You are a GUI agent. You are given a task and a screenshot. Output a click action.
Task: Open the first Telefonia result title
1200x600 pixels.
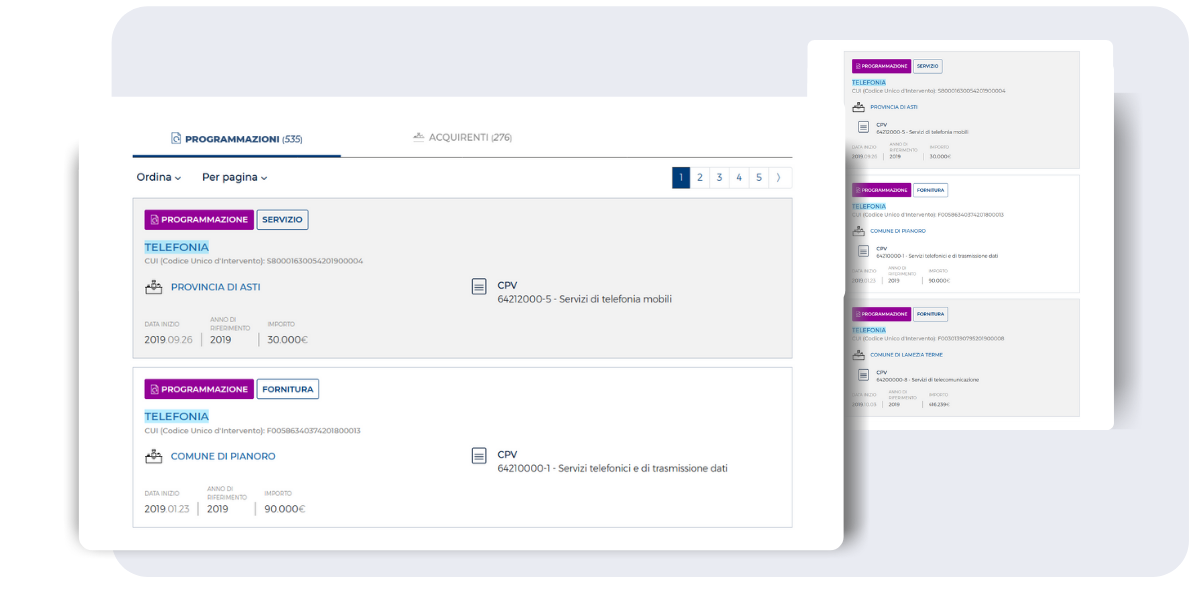176,247
